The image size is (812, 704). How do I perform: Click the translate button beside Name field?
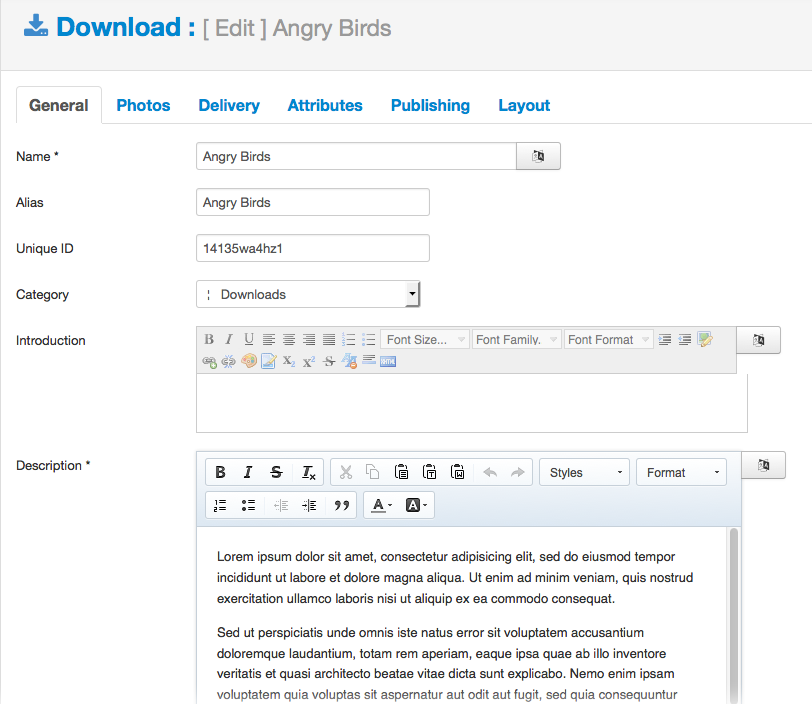(538, 156)
